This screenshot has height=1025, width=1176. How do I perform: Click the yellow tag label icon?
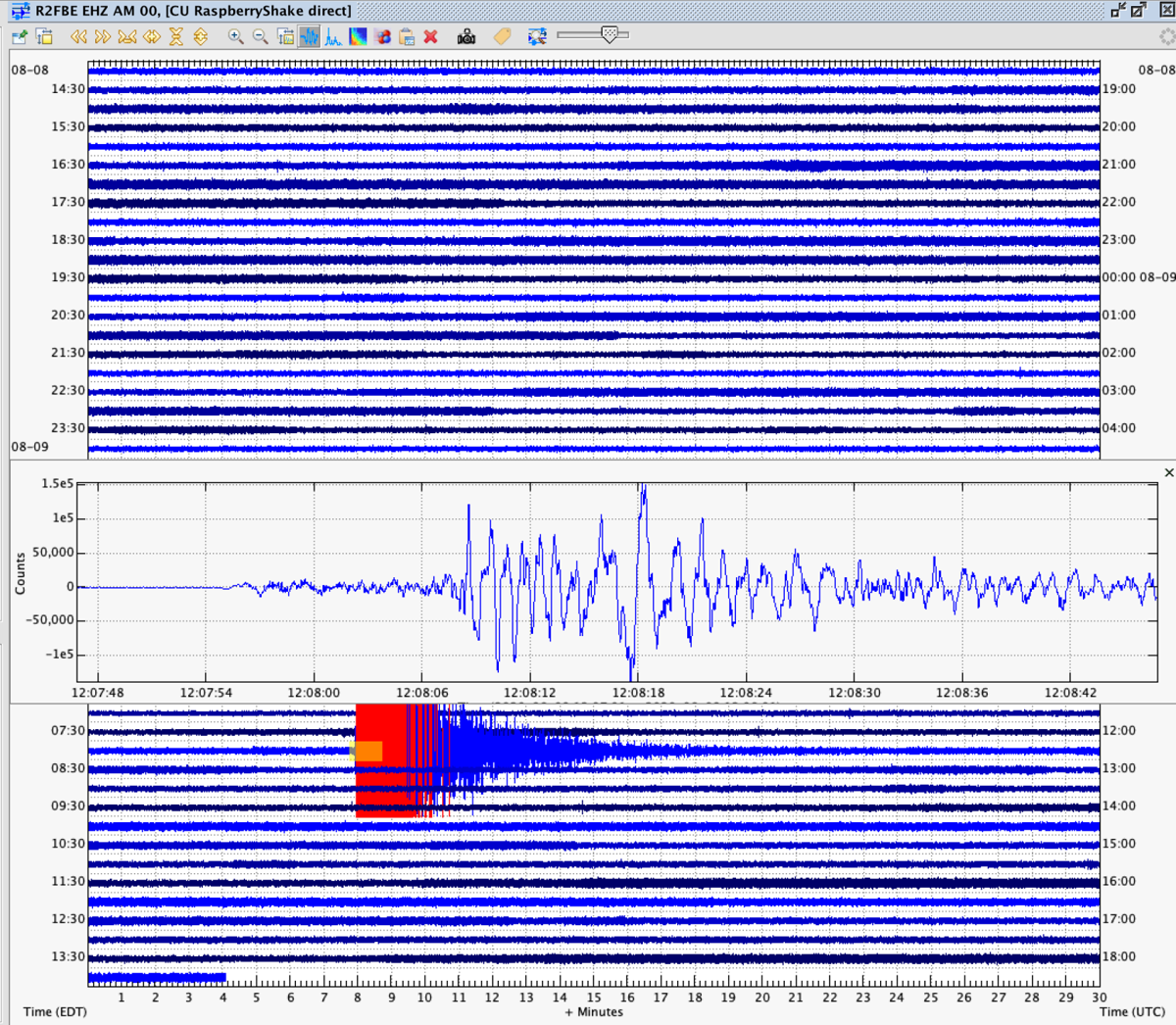502,36
